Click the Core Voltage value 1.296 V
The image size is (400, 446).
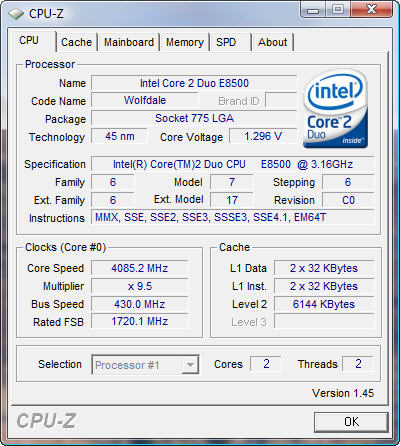coord(263,136)
